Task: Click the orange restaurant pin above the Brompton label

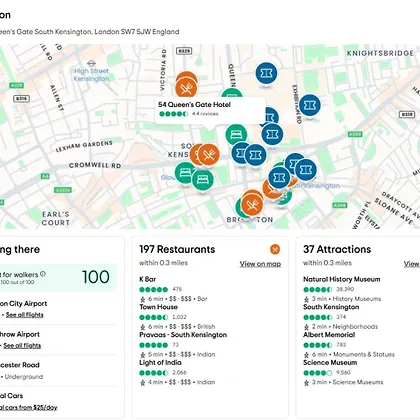Action: pyautogui.click(x=252, y=204)
